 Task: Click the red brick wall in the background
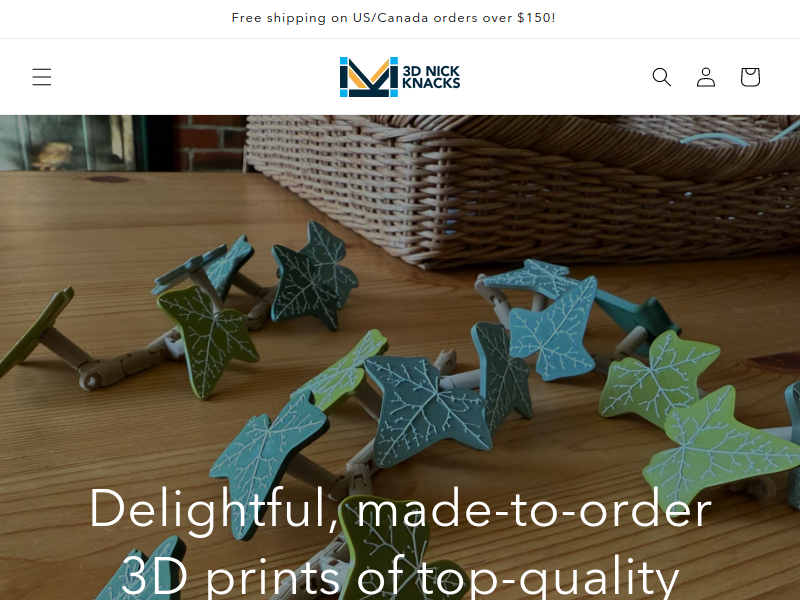click(210, 143)
